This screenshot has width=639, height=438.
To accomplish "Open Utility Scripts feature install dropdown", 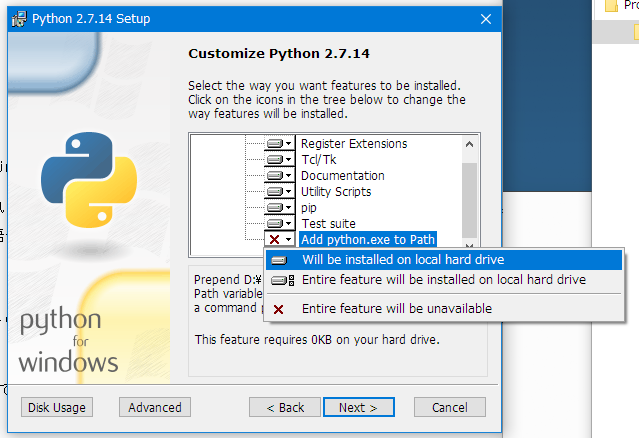I will point(279,191).
